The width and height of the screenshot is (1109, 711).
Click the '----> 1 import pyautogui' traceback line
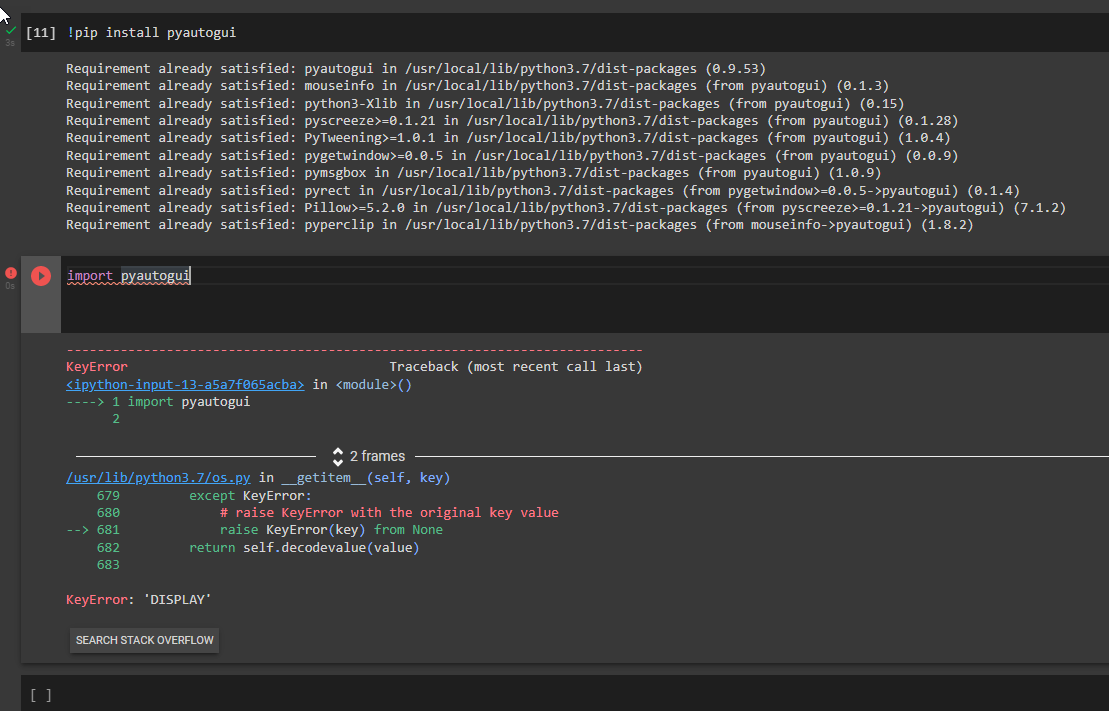(158, 401)
